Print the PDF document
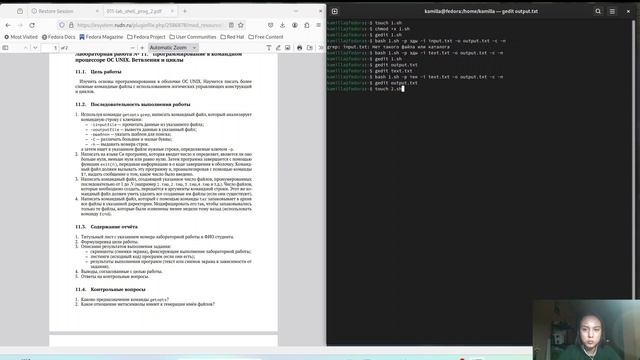The image size is (640, 360). 300,48
